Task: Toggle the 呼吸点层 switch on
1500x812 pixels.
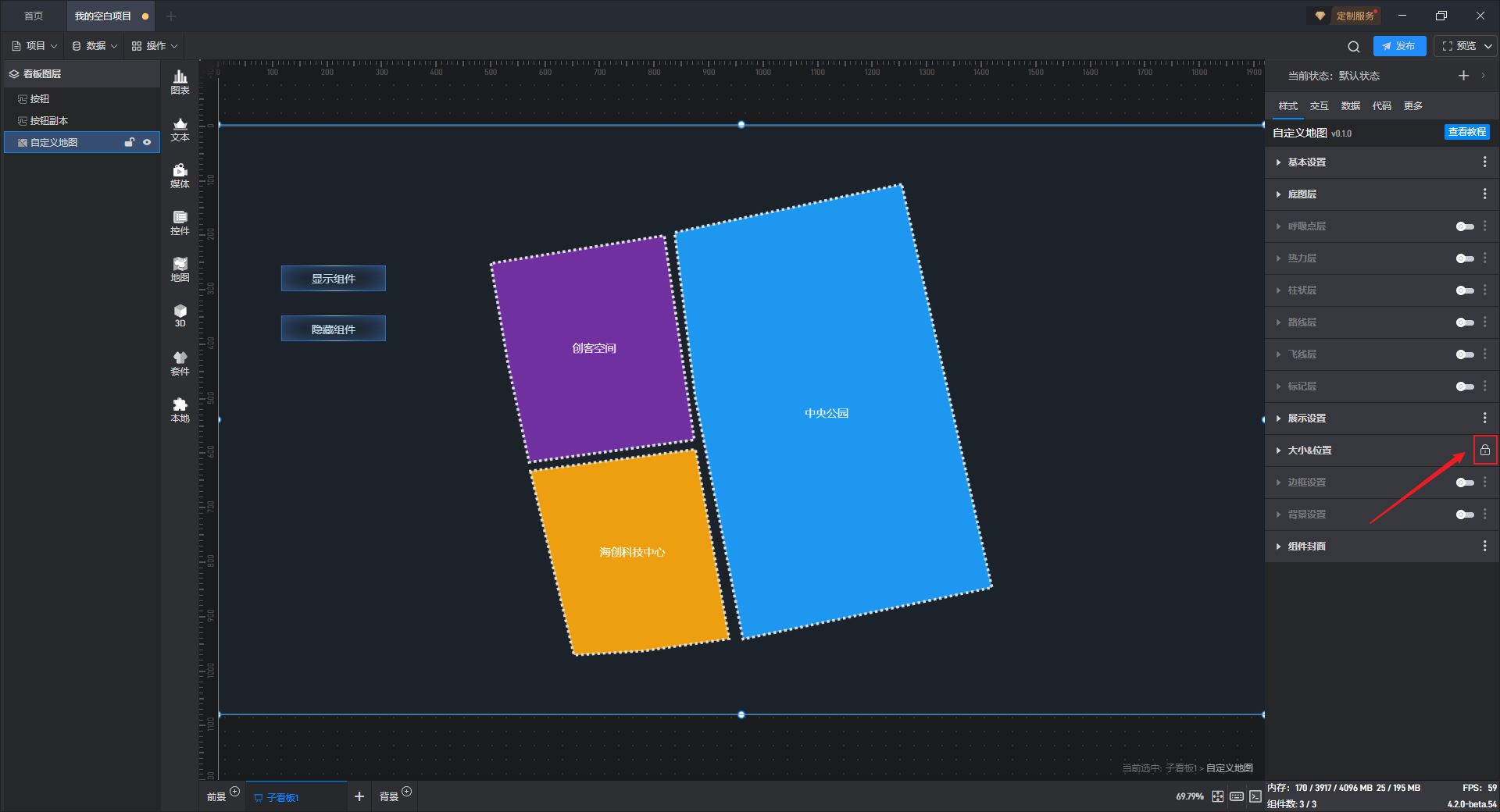Action: pyautogui.click(x=1465, y=226)
